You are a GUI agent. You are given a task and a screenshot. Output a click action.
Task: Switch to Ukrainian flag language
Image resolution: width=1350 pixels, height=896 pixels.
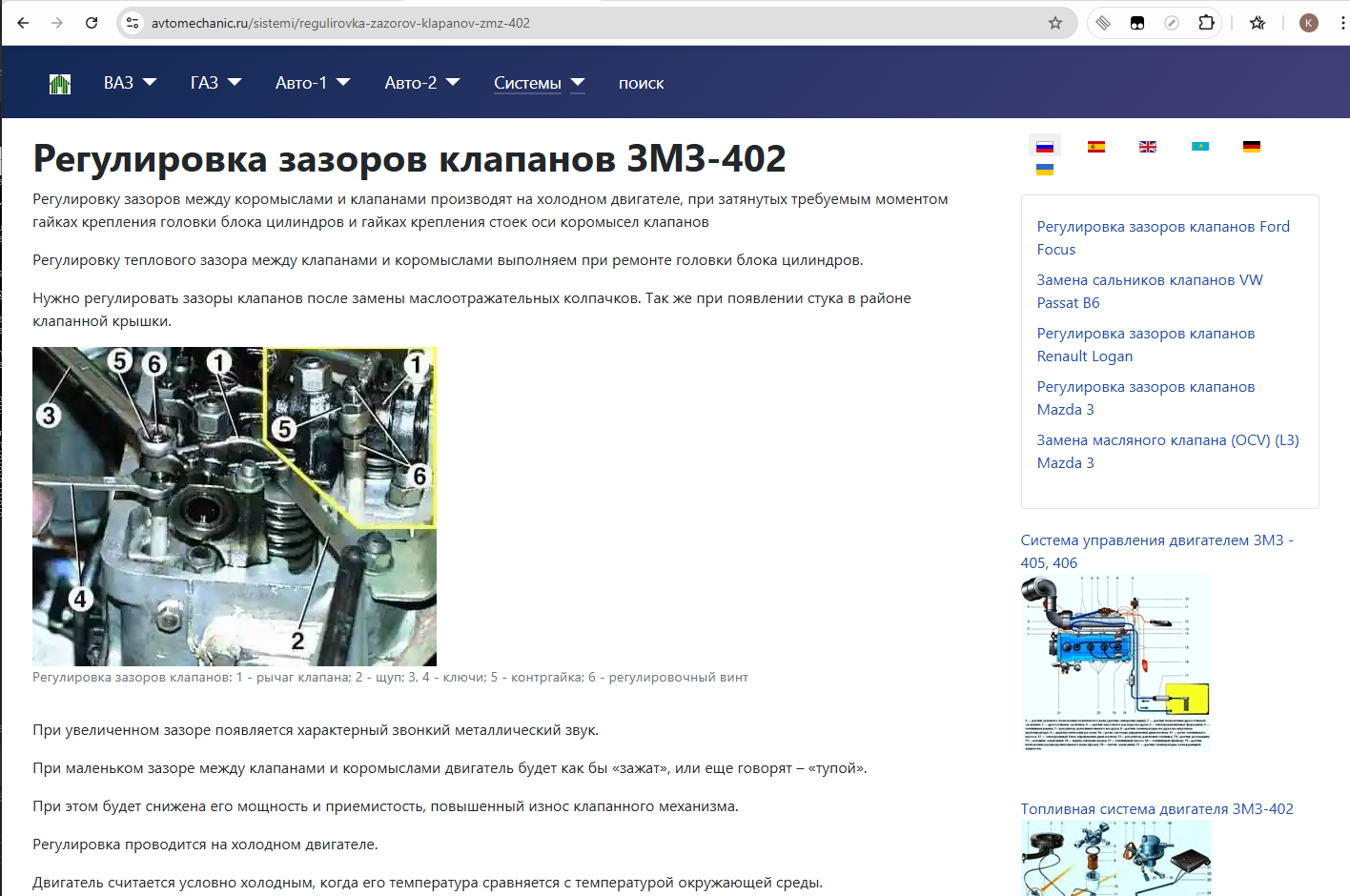(1045, 170)
